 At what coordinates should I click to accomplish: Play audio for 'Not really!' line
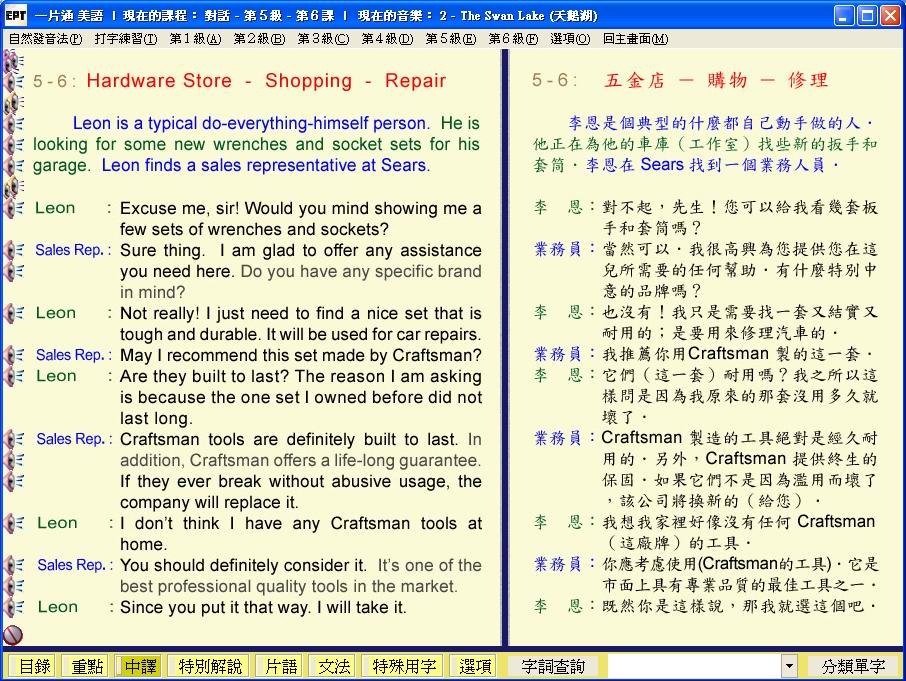(x=14, y=314)
